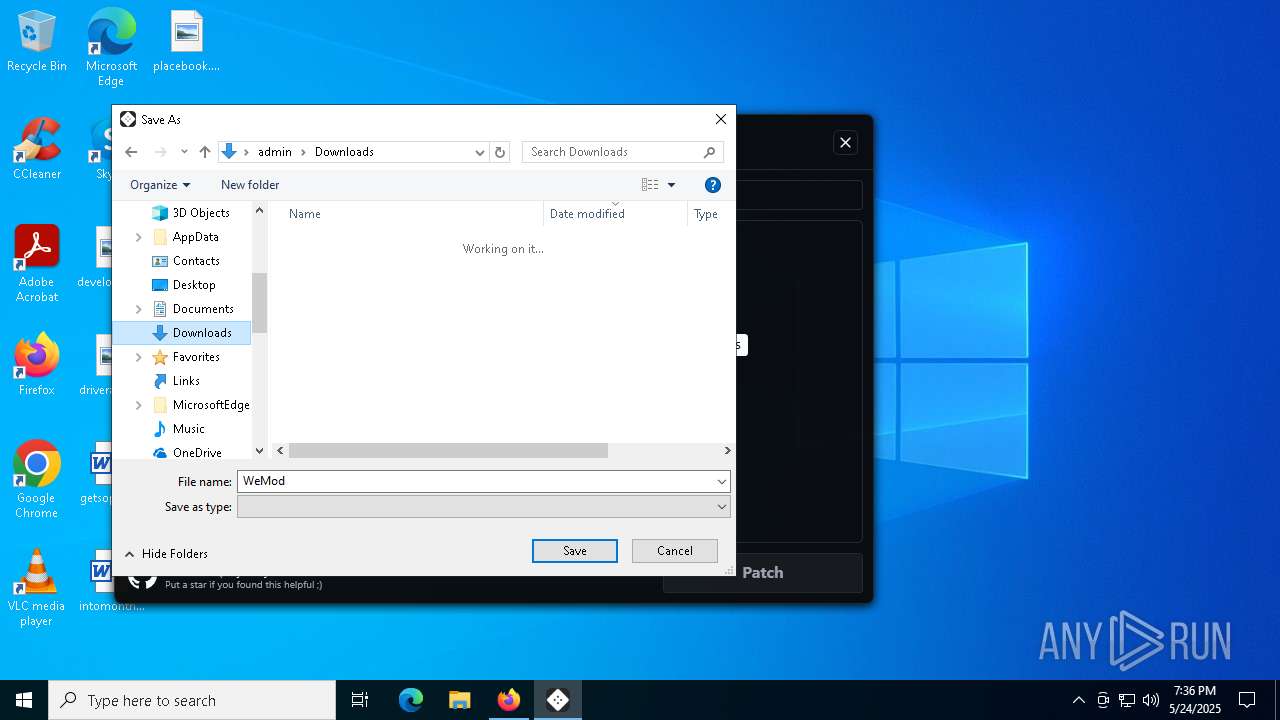Viewport: 1280px width, 720px height.
Task: Open Google Chrome desktop shortcut
Action: 37,479
